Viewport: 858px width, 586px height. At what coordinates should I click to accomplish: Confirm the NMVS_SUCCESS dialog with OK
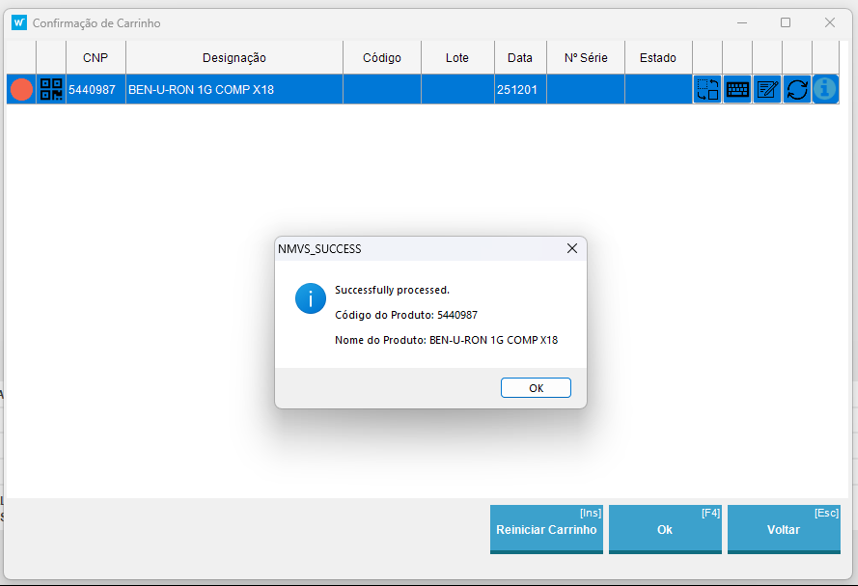tap(536, 388)
